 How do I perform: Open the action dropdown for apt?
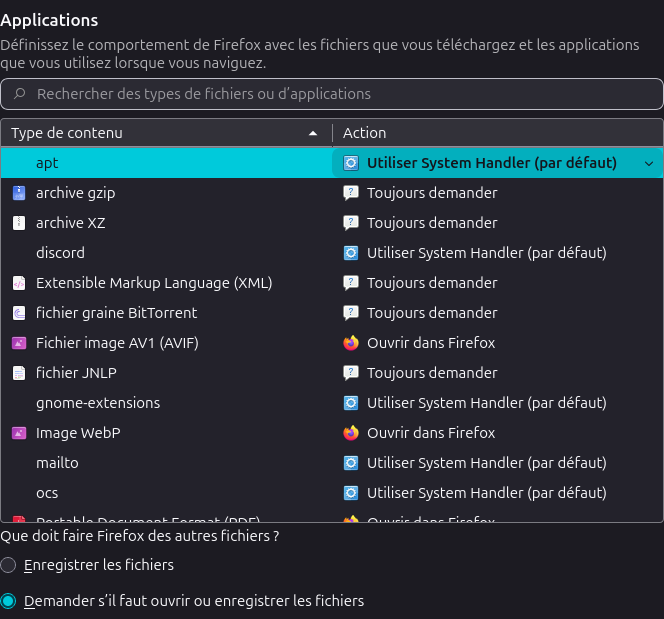coord(648,163)
